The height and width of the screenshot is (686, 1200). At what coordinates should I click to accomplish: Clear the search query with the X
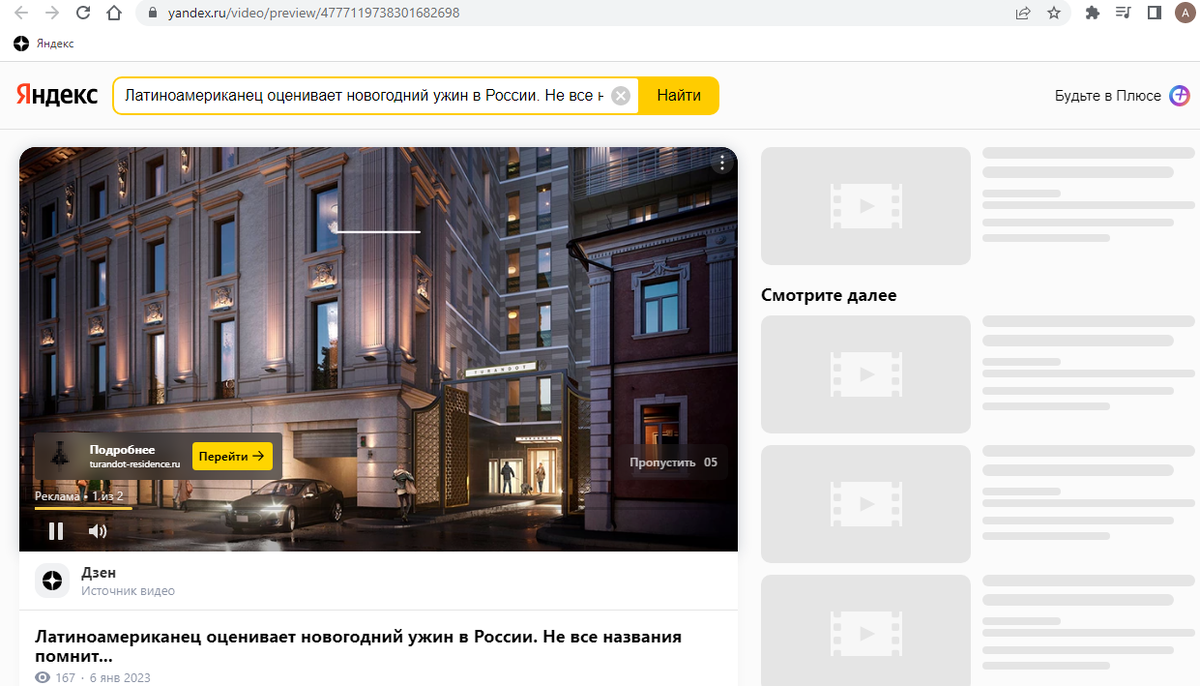point(621,96)
